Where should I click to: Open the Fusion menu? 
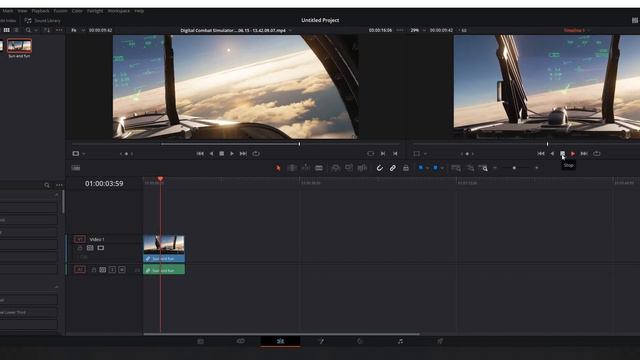pyautogui.click(x=60, y=11)
